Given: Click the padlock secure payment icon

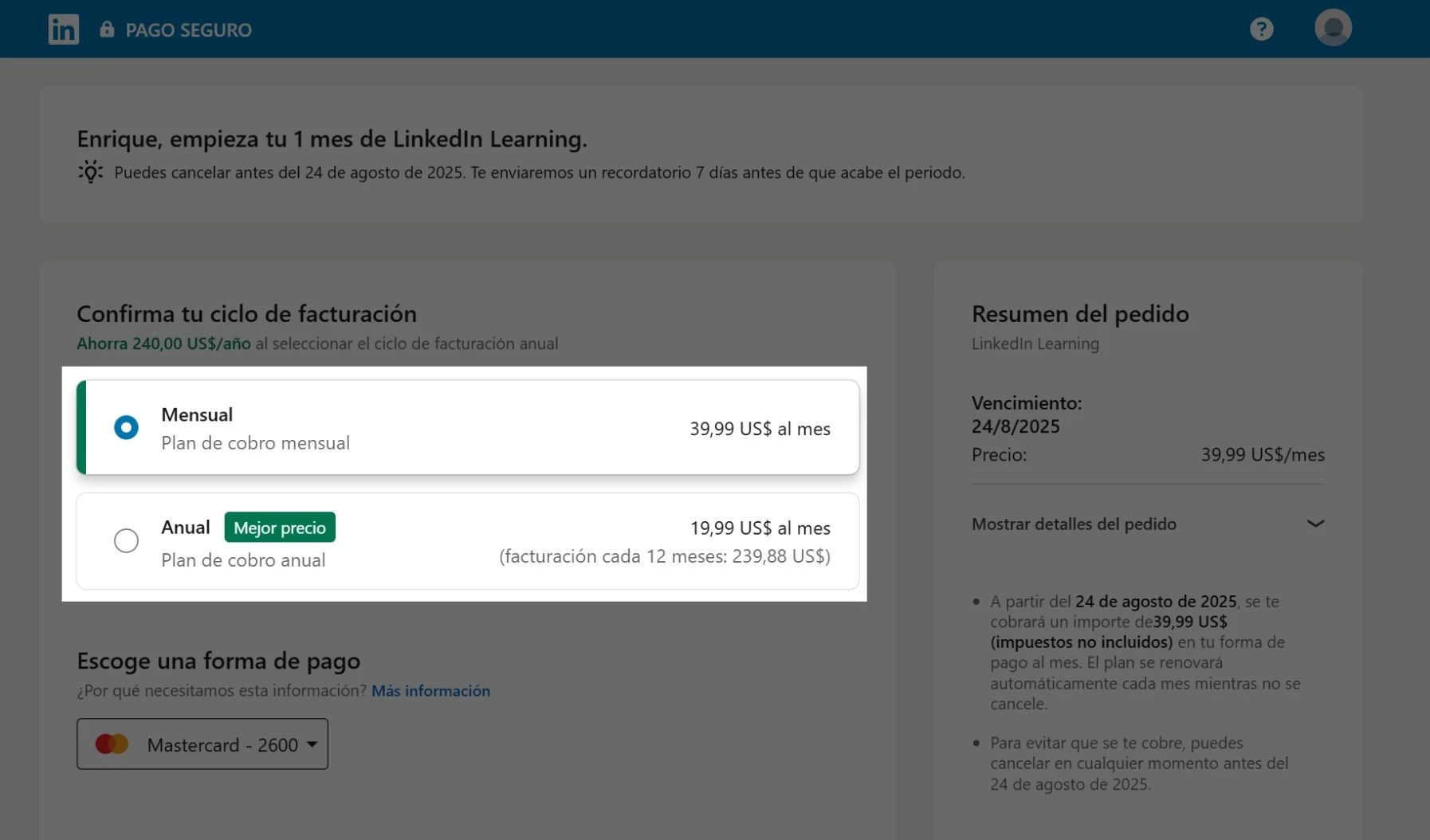Looking at the screenshot, I should 107,29.
